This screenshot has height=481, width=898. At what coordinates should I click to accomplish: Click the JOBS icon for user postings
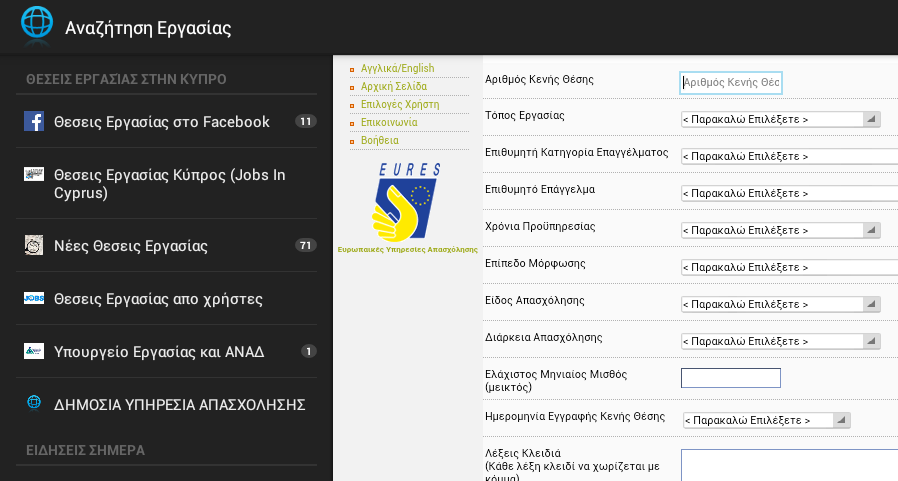(x=34, y=298)
